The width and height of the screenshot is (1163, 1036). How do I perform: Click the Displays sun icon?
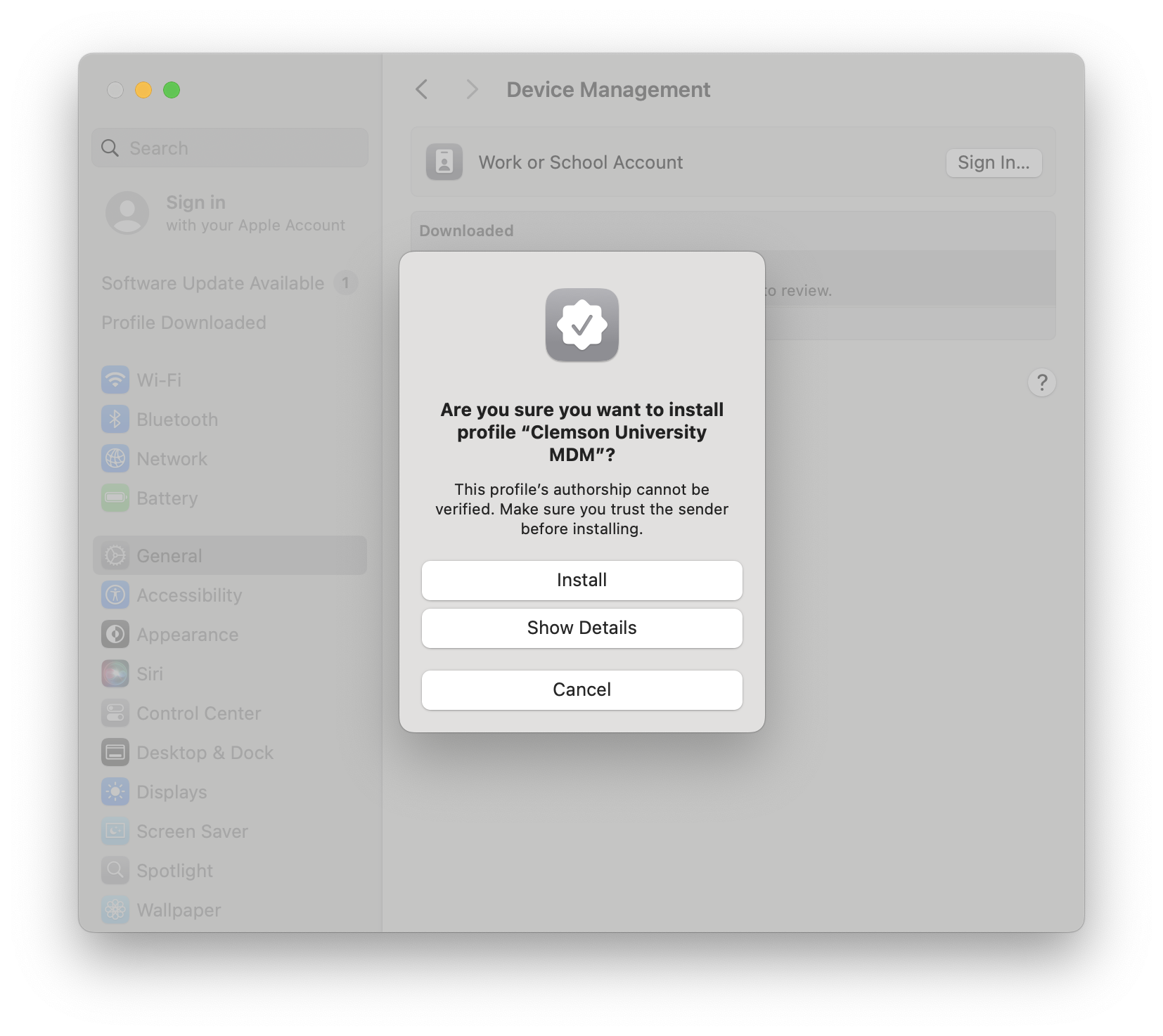[x=115, y=792]
